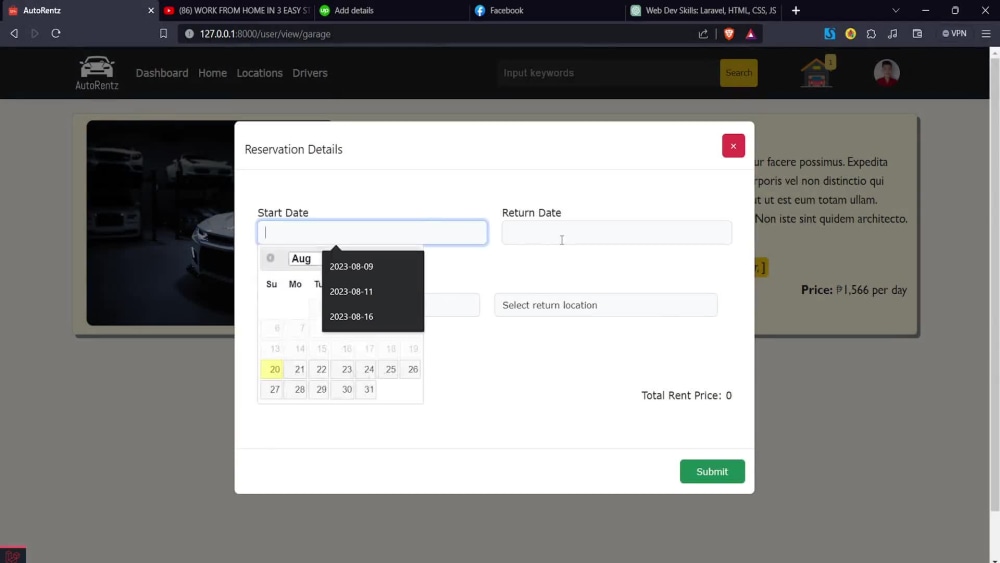
Task: Switch to the WORK FROM HOME YouTube tab
Action: 237,10
